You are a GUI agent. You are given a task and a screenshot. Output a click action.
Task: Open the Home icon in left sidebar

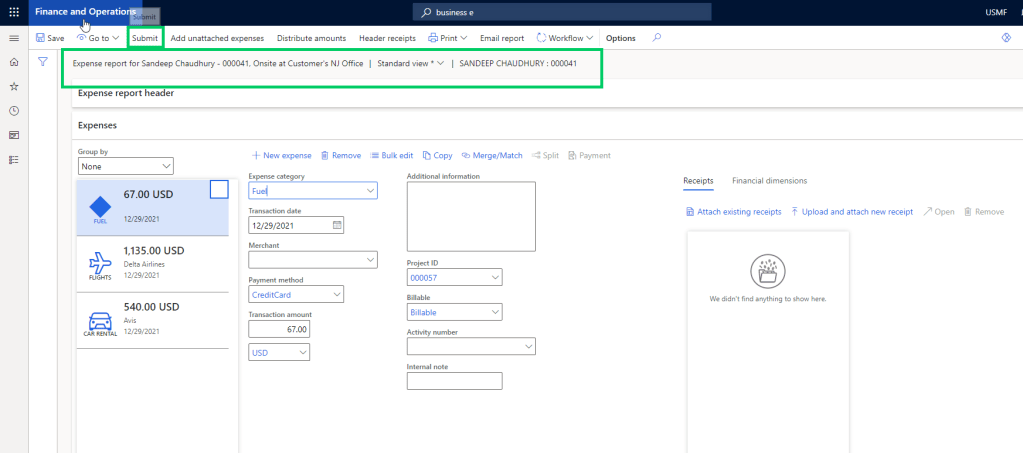point(14,62)
